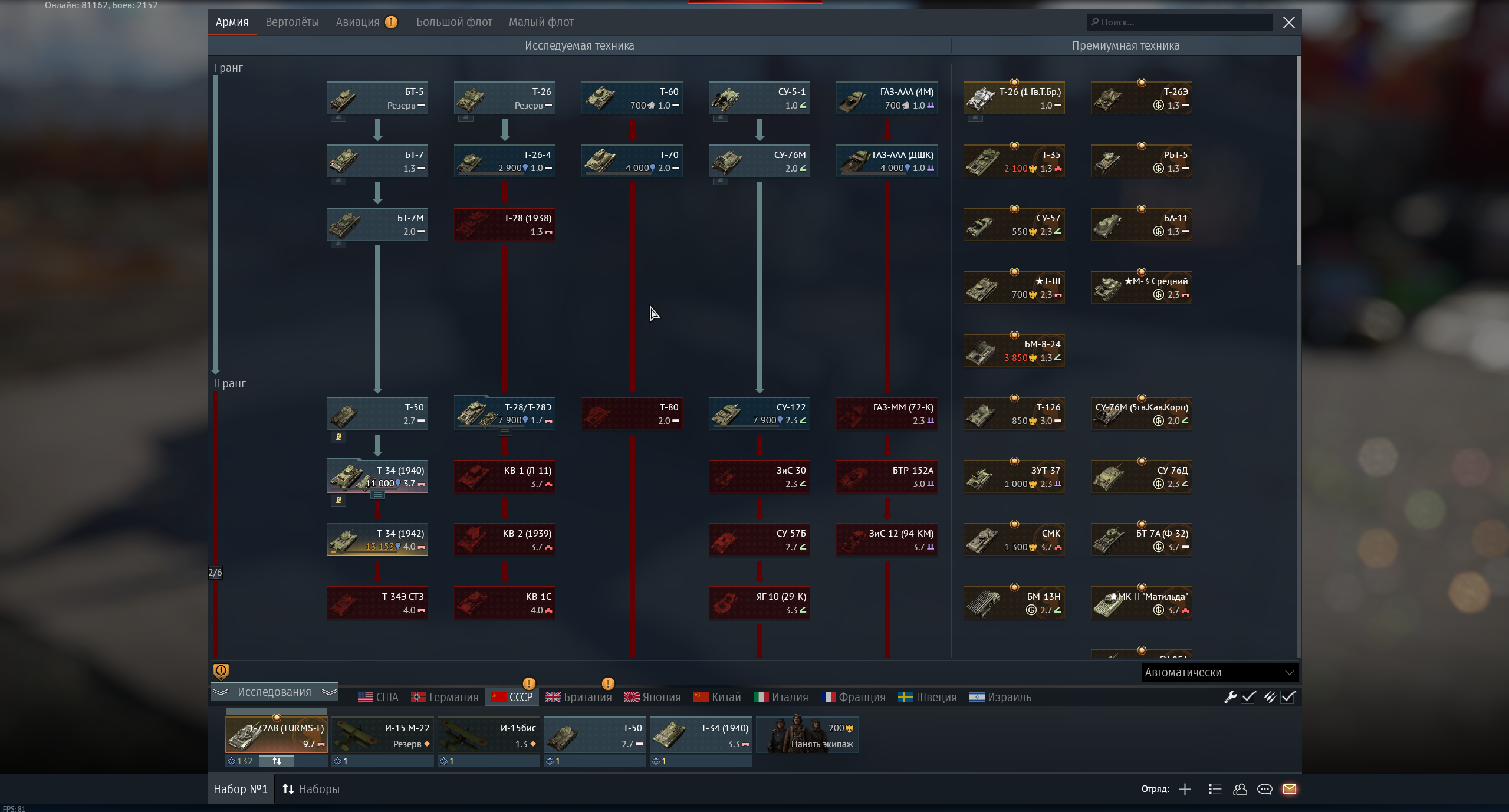Click the progress bar above Т-72АВ slot
Viewport: 1509px width, 812px height.
tap(277, 712)
